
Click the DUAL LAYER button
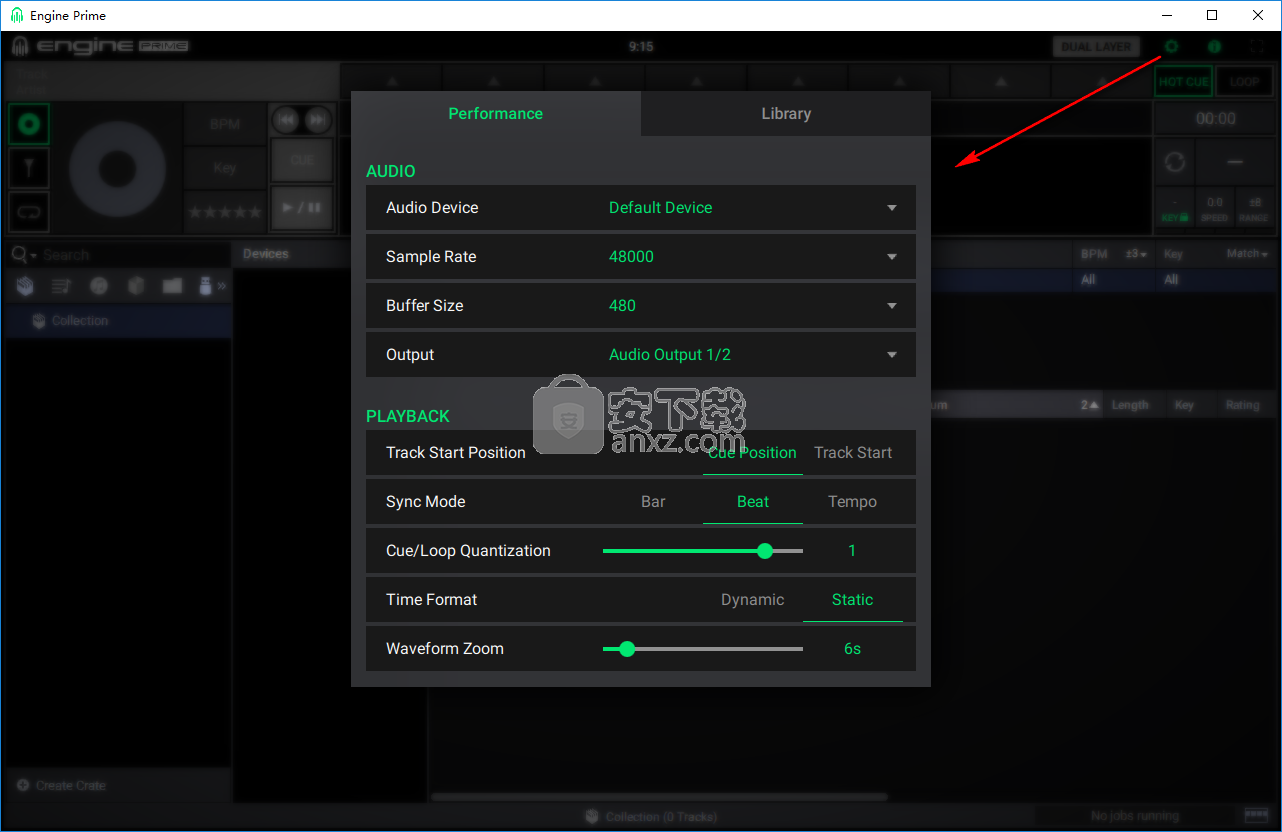point(1097,47)
